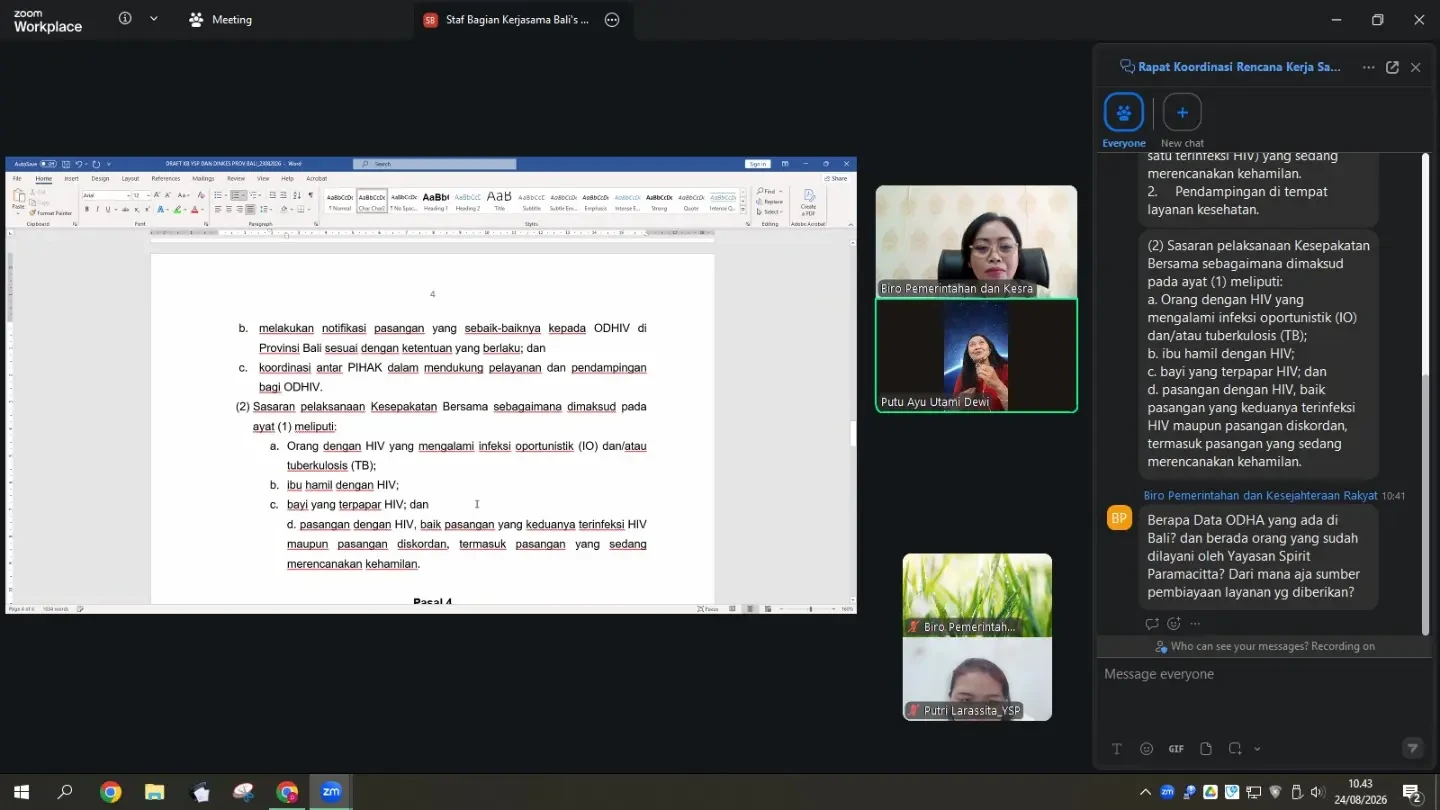This screenshot has width=1440, height=810.
Task: Pop out the chat panel into new window
Action: [1392, 67]
